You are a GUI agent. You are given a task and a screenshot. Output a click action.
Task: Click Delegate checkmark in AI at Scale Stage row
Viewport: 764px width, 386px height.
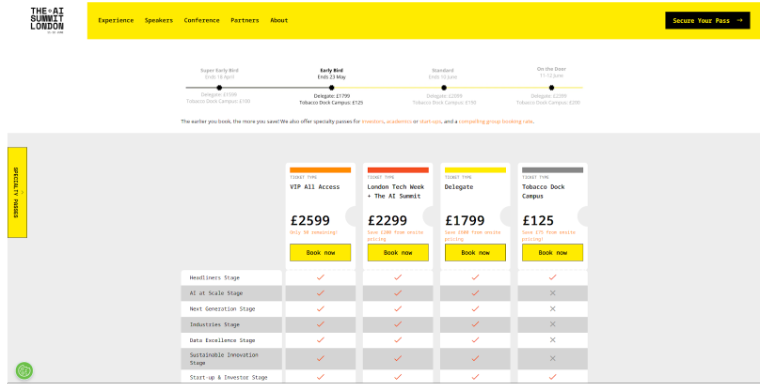click(475, 293)
